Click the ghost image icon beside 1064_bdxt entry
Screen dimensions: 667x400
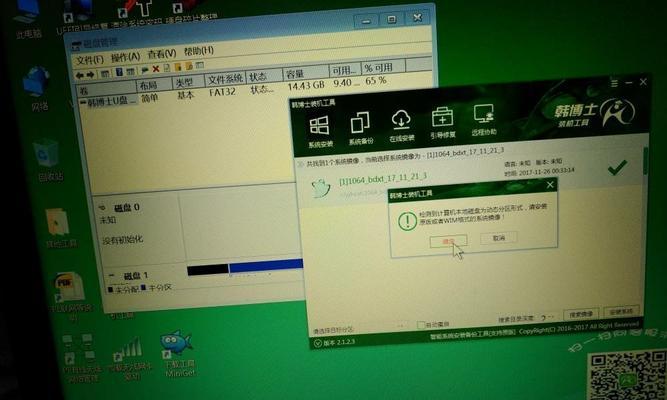click(320, 188)
